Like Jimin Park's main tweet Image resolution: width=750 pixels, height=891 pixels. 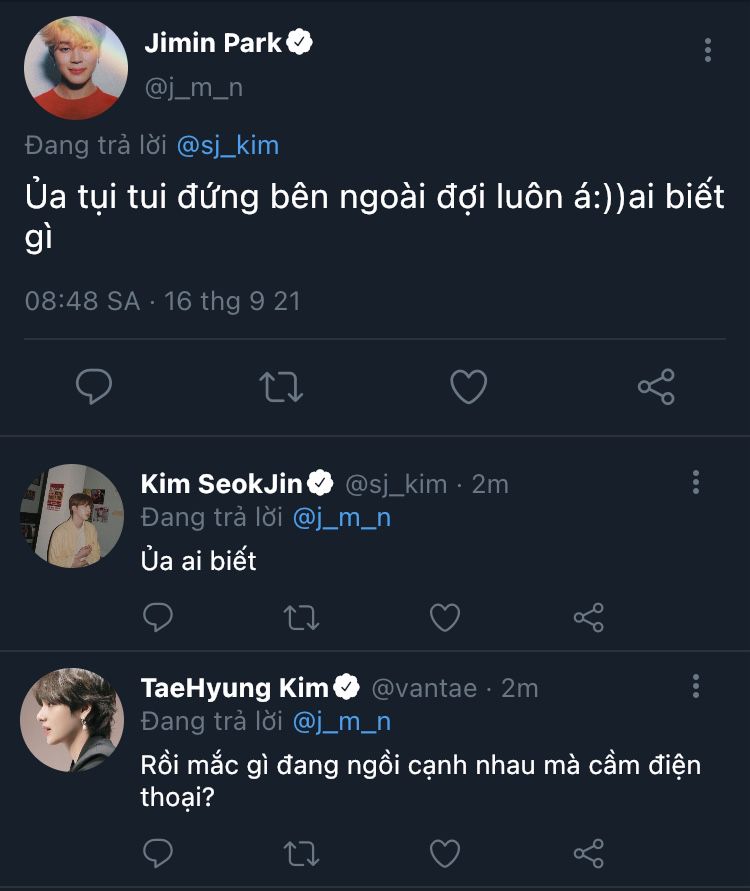[468, 386]
